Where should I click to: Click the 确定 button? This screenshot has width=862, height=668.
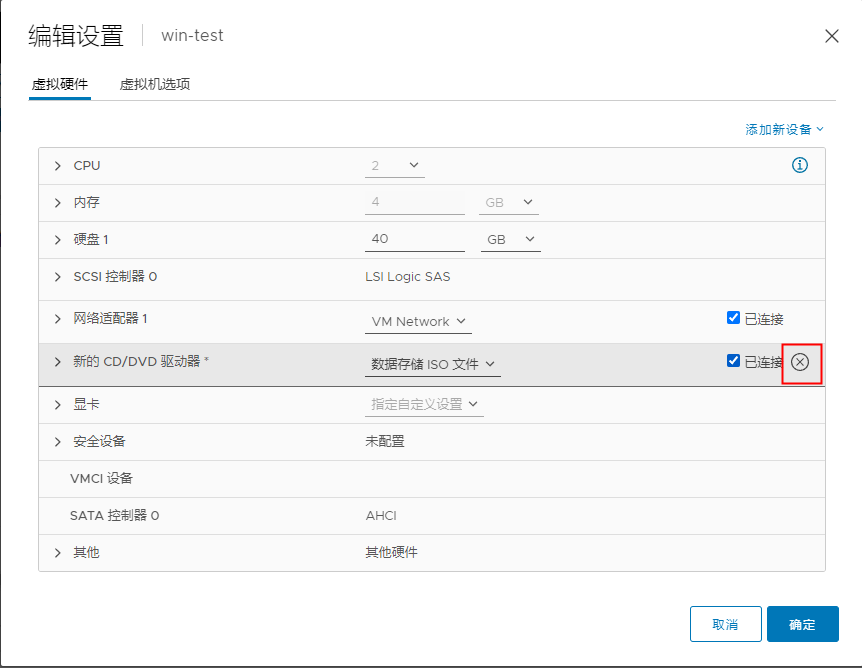803,623
